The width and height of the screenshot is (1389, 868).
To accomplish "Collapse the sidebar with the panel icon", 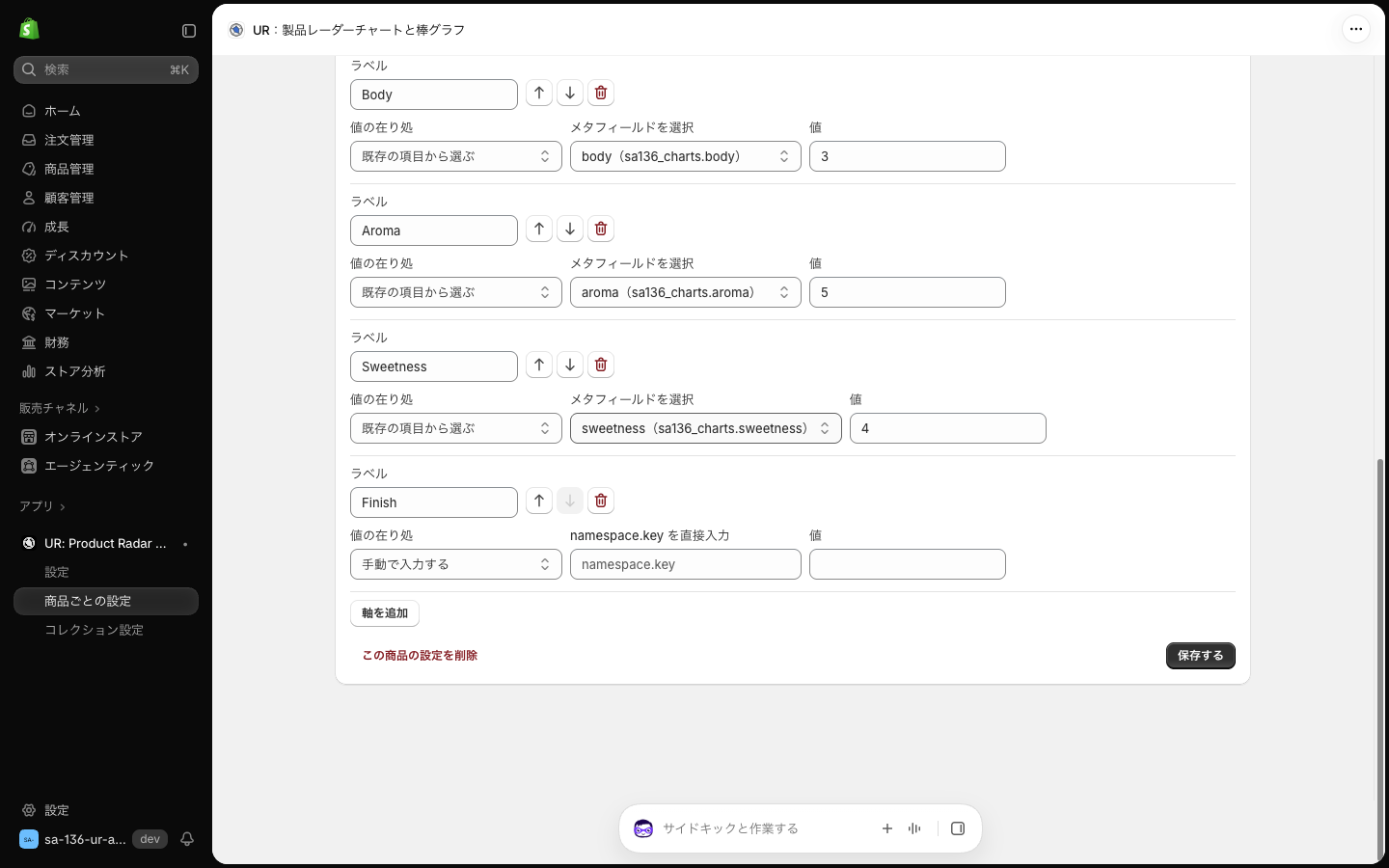I will 189,31.
